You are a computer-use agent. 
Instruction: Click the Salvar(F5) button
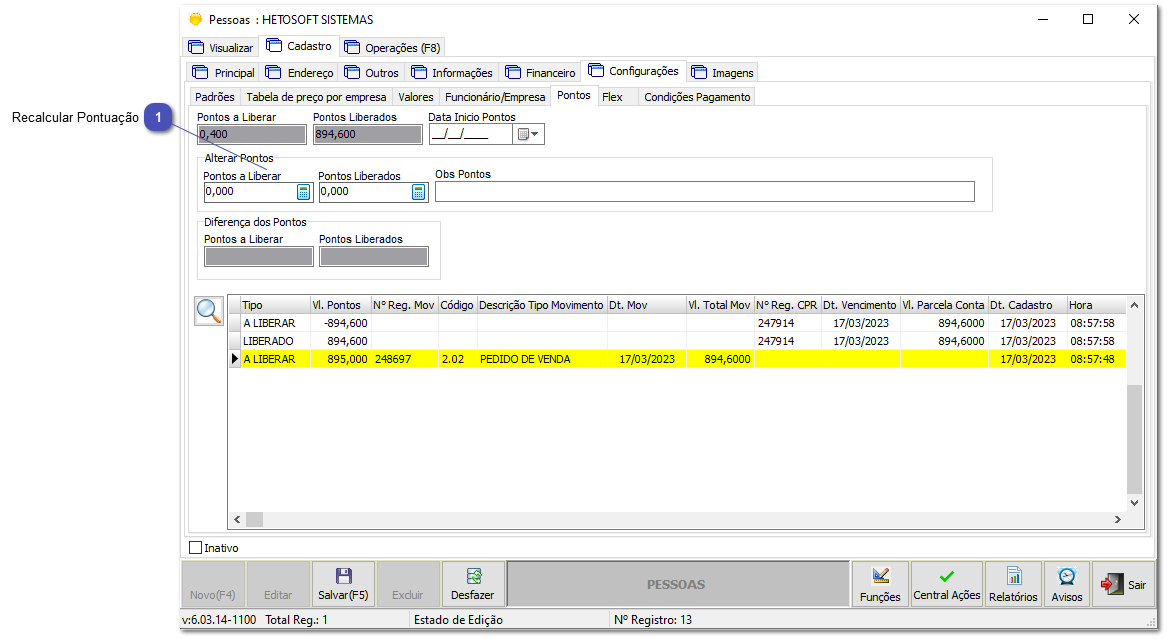(x=343, y=584)
